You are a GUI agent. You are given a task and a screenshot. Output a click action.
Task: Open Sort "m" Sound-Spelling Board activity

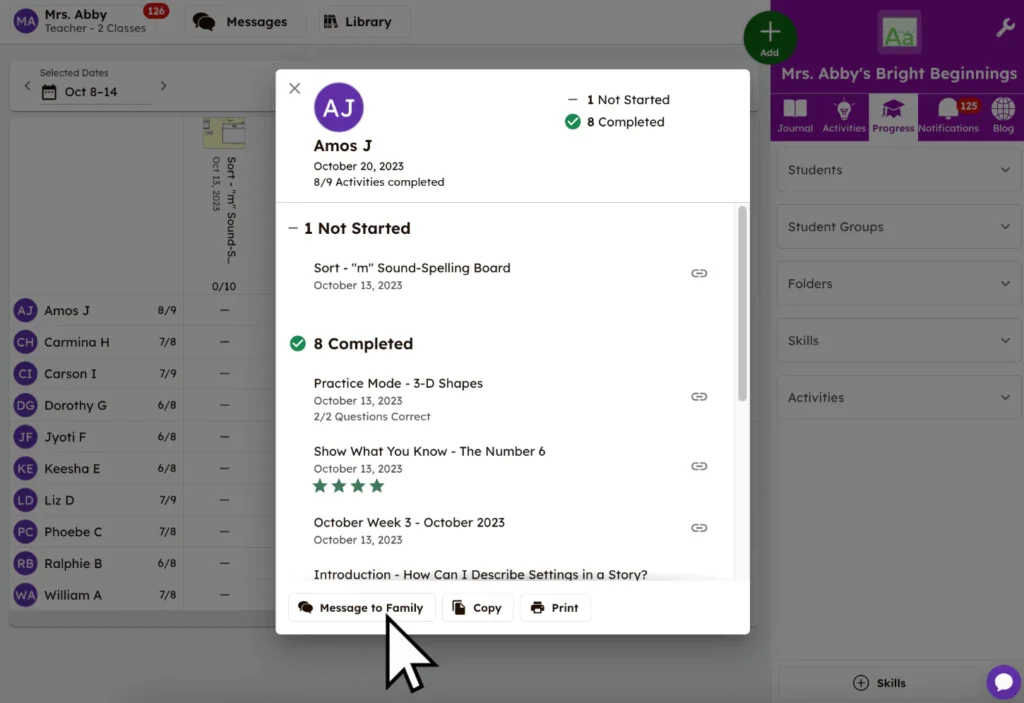coord(411,268)
